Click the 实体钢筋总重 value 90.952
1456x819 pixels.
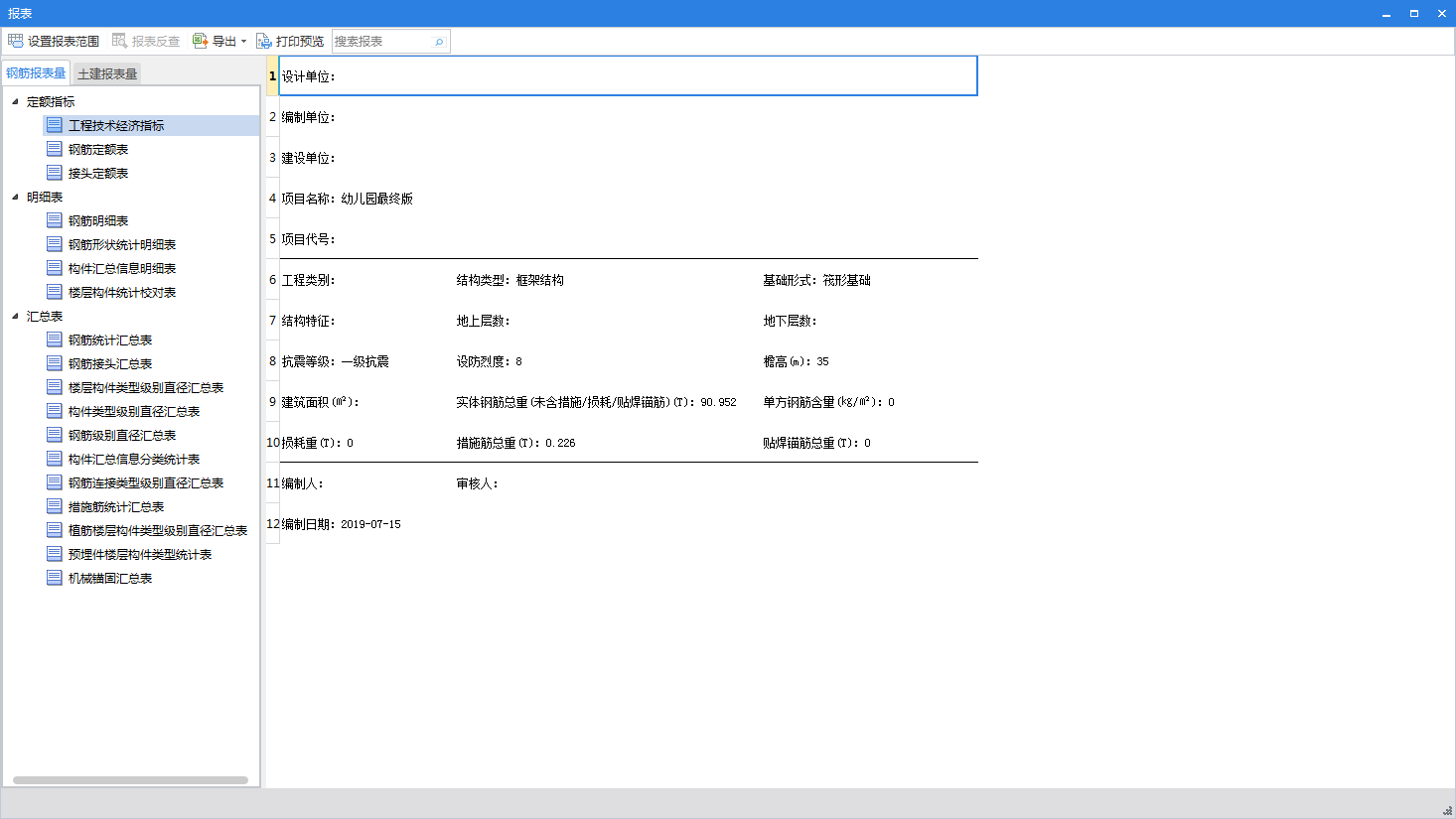[718, 402]
